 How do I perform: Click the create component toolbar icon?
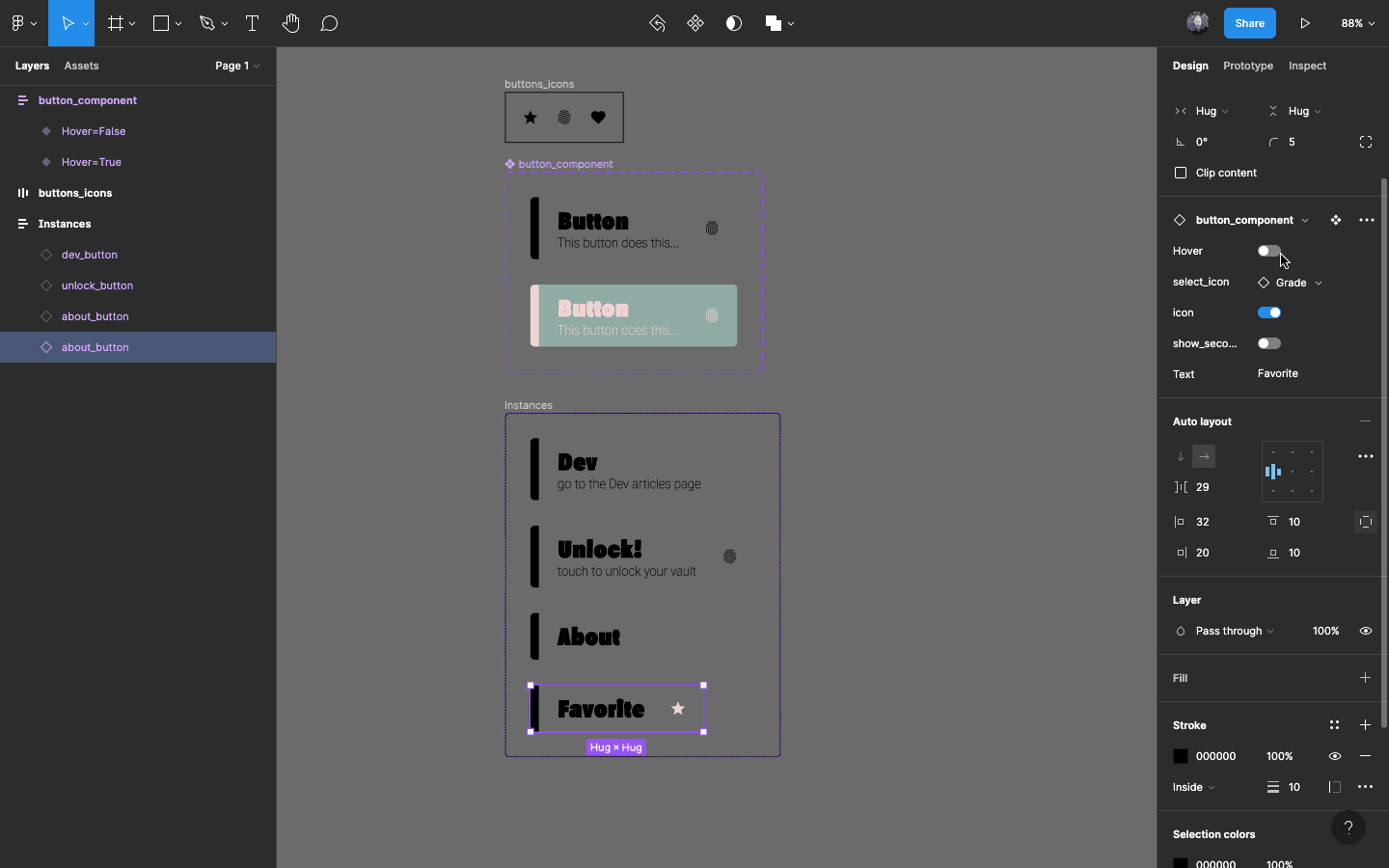tap(695, 23)
